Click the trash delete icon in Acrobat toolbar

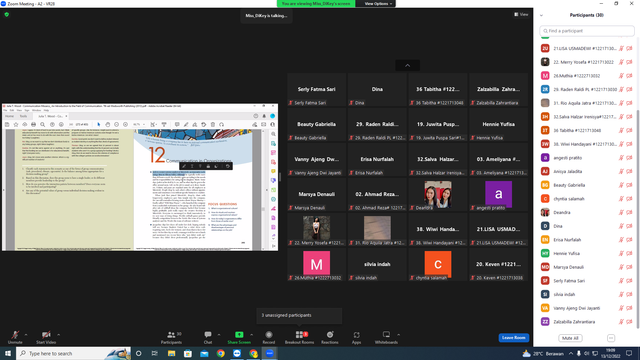point(213,124)
